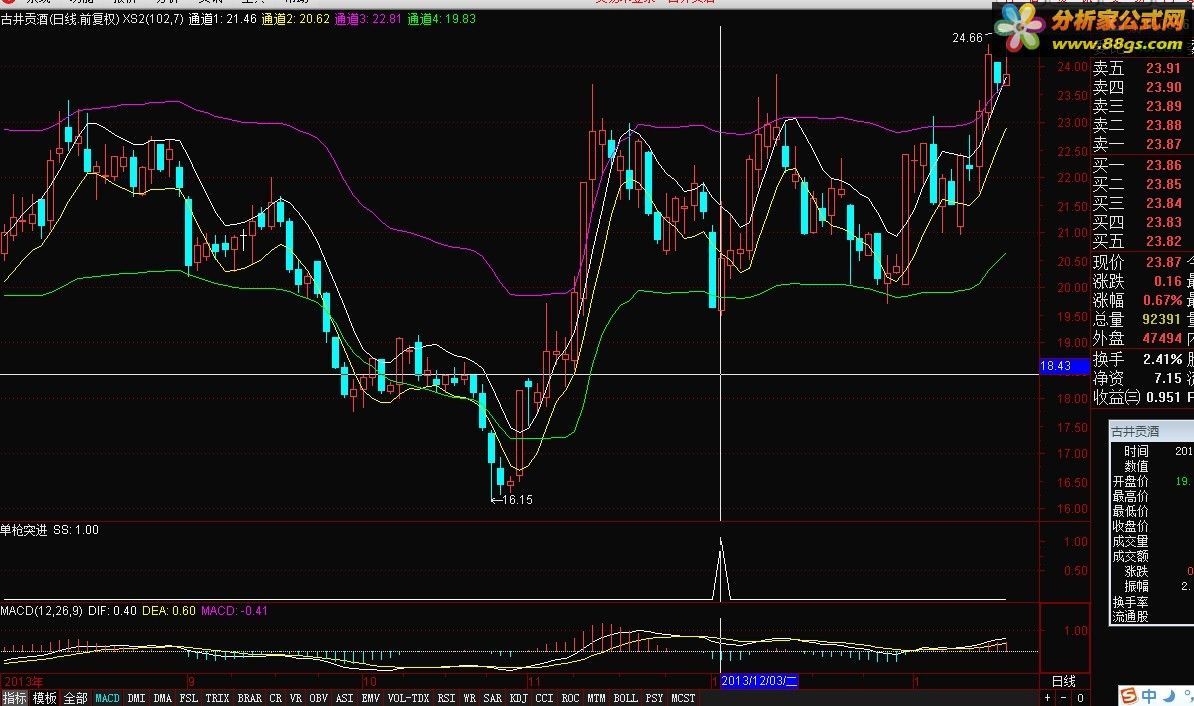Image resolution: width=1194 pixels, height=706 pixels.
Task: Click the 24.66 high price annotation
Action: [x=968, y=38]
